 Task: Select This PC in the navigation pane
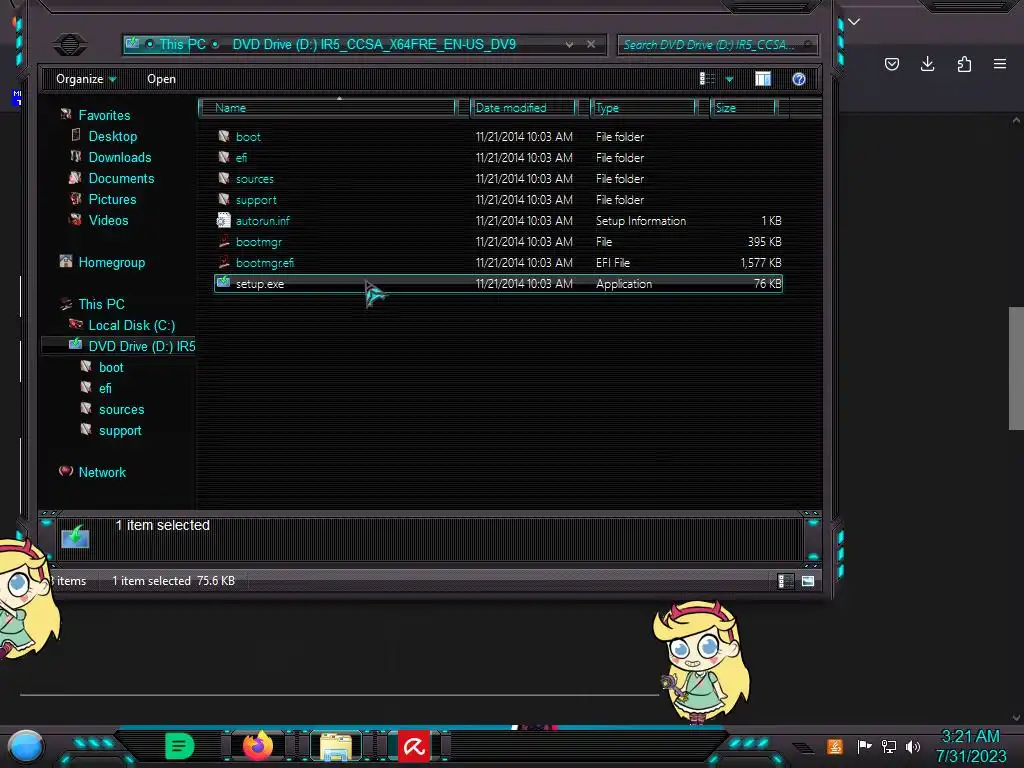101,304
